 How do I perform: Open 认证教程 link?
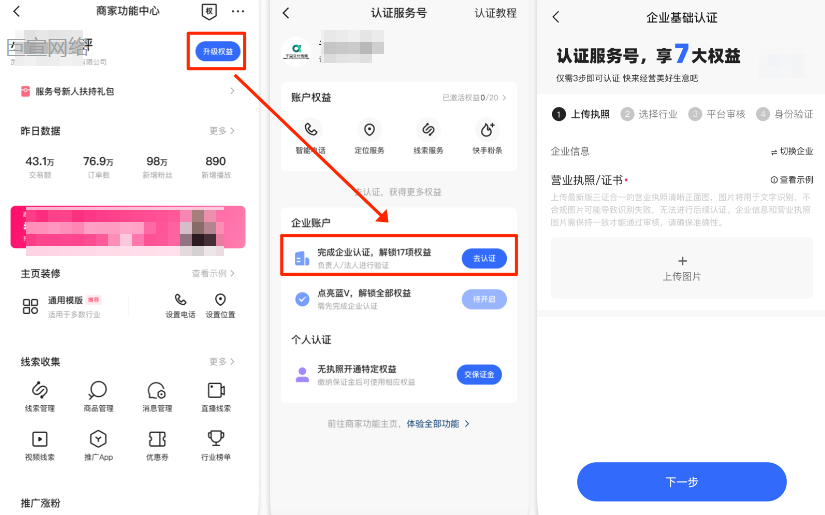click(495, 13)
